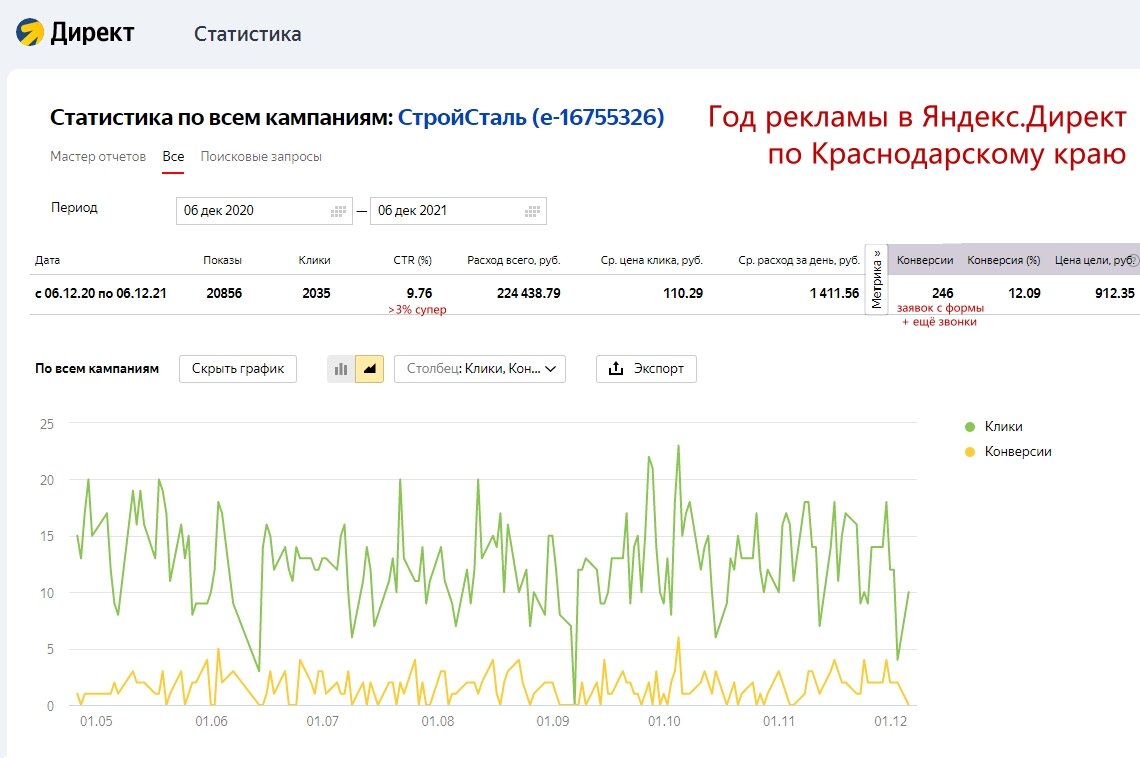Select date range cell с 06.12.20 по 06.12.21
This screenshot has width=1140, height=758.
coord(100,294)
